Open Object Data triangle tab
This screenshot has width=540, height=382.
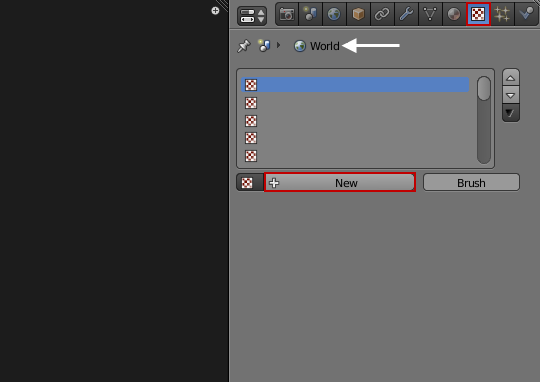(x=430, y=14)
